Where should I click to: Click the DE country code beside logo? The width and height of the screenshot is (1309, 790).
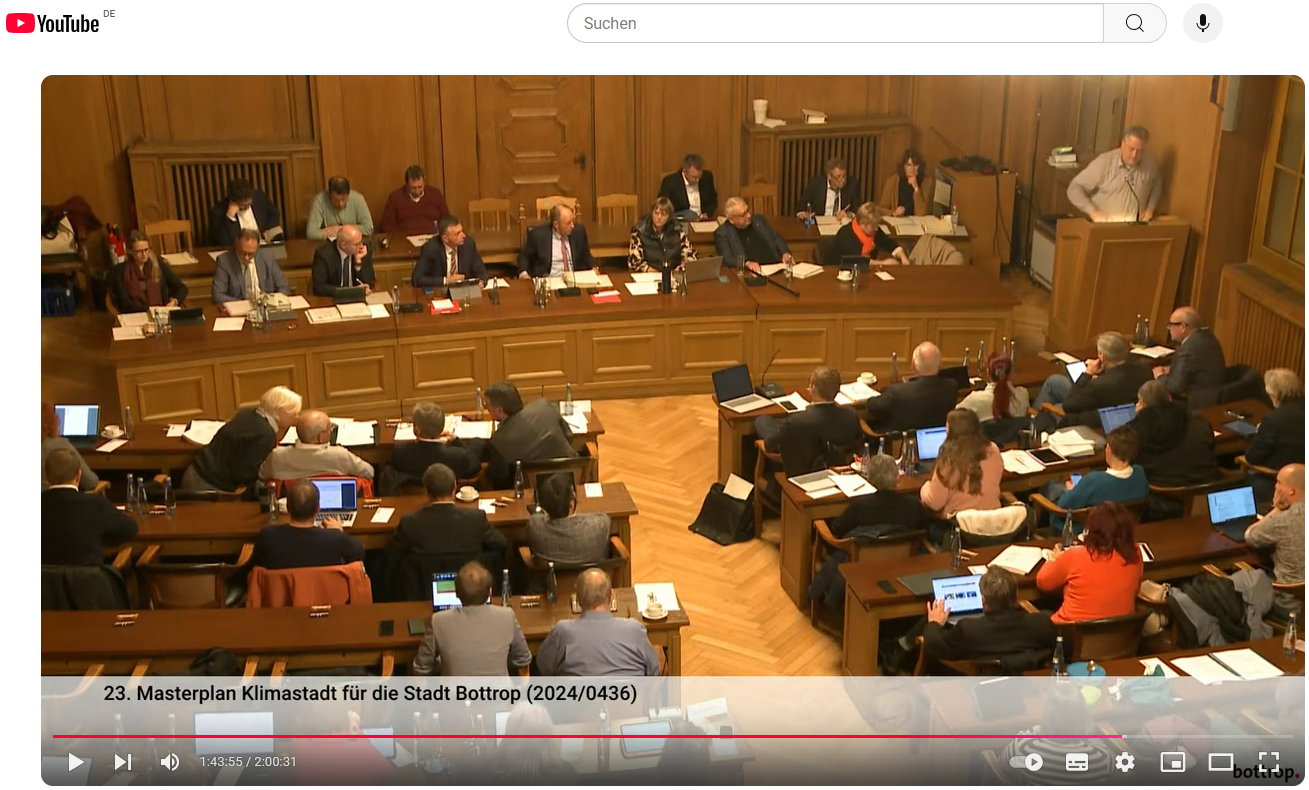tap(109, 14)
